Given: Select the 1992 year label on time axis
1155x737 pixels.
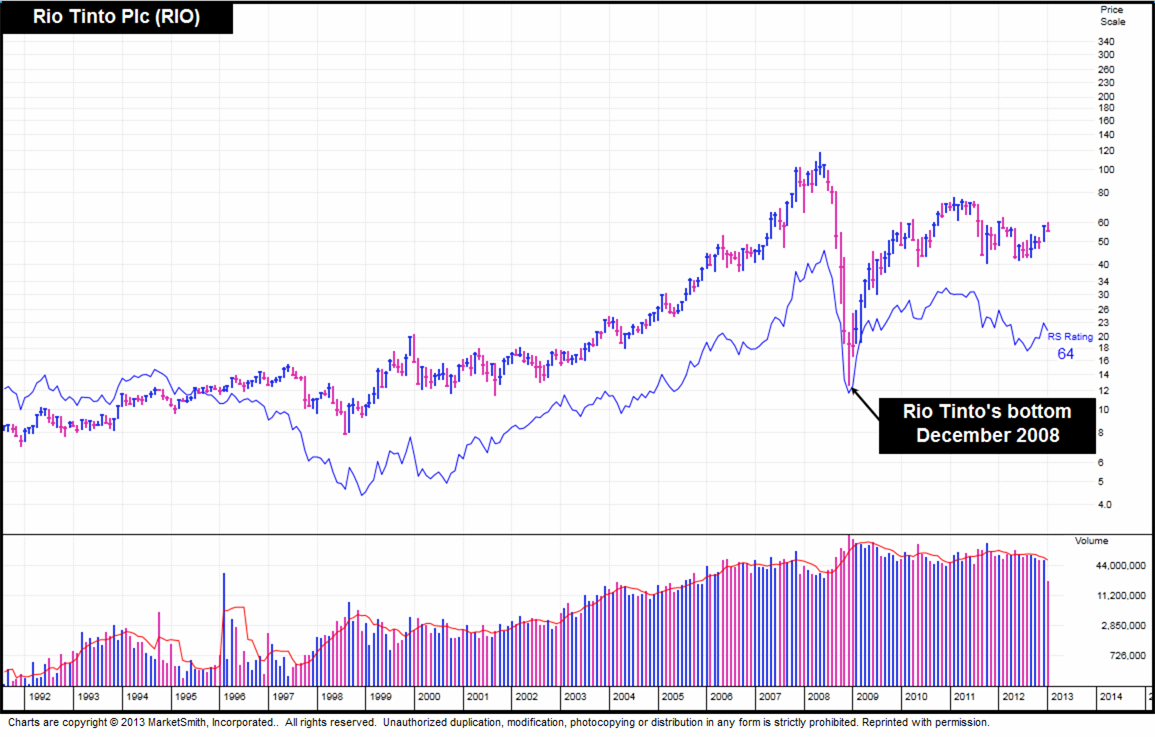Looking at the screenshot, I should point(39,696).
